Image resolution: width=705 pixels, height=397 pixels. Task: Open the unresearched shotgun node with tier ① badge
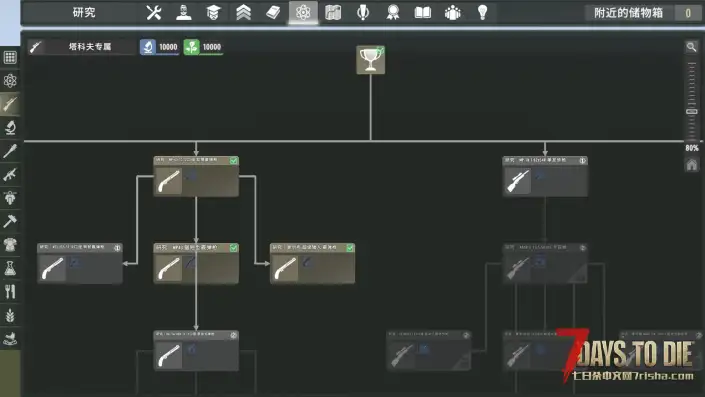click(80, 263)
